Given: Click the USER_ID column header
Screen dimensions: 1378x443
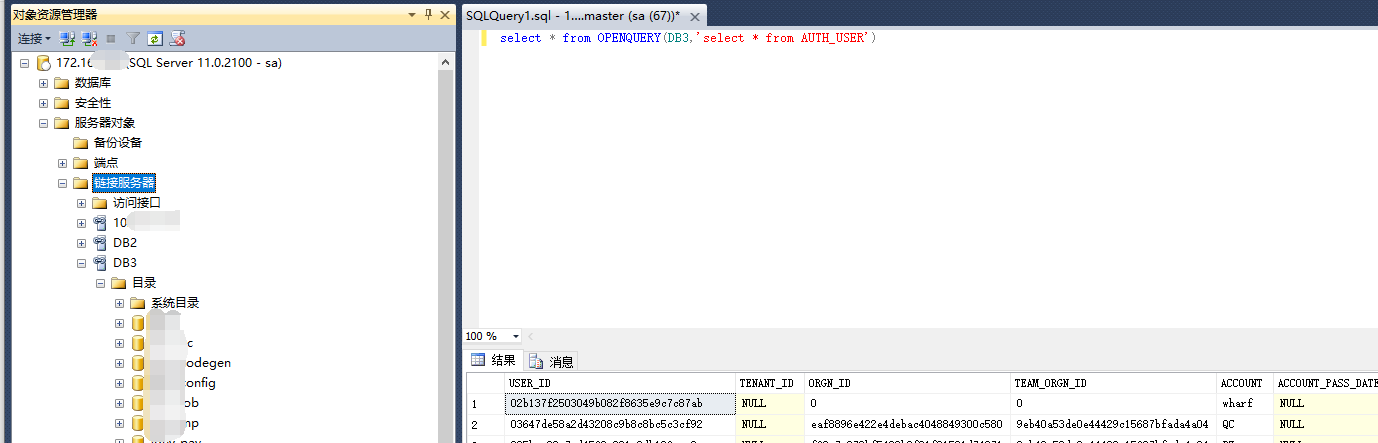Looking at the screenshot, I should click(620, 383).
